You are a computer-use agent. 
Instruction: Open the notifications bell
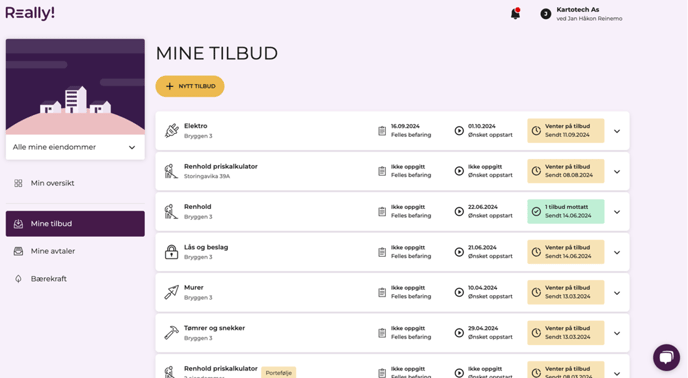pos(515,14)
